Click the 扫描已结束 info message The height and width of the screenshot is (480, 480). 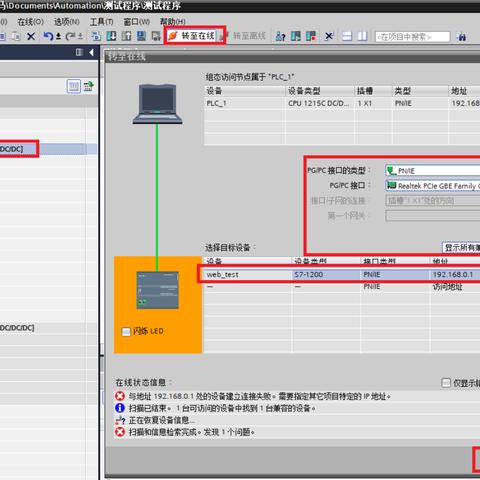tap(222, 408)
